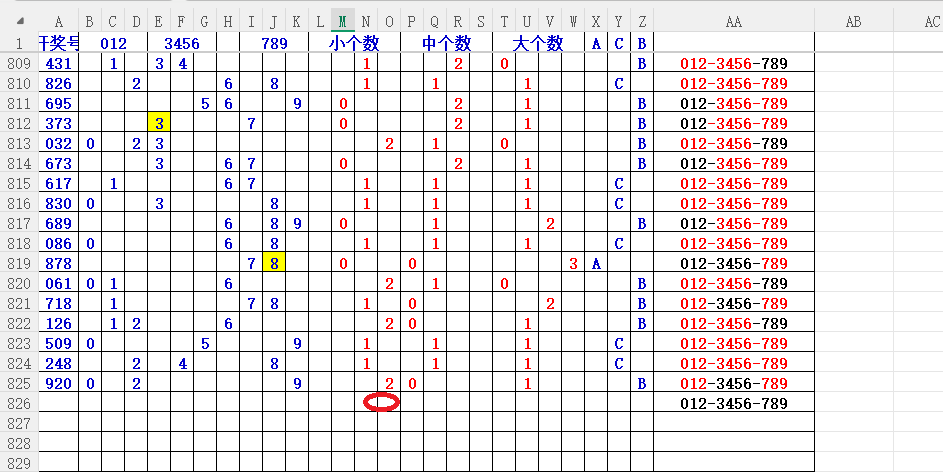Select cell containing 248 in column A
This screenshot has width=943, height=472.
[x=58, y=363]
